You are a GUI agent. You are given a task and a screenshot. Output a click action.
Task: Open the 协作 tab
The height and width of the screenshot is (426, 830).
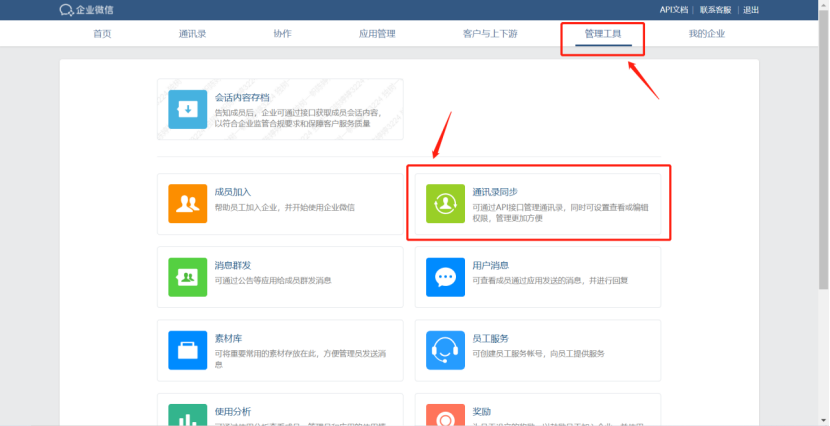[282, 34]
